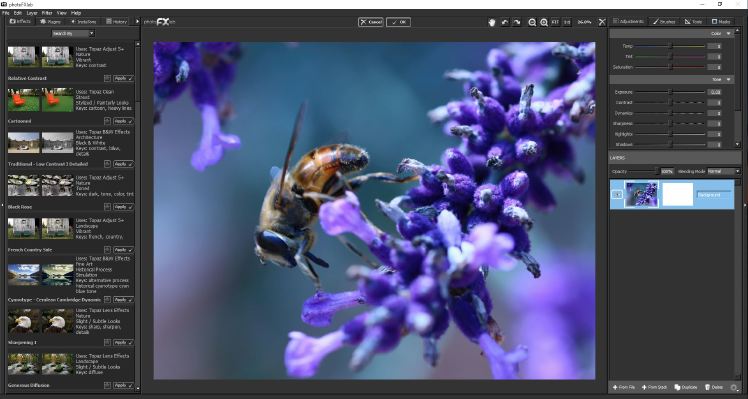The height and width of the screenshot is (399, 748).
Task: Click the small icon beside Black Rose Apply
Action: (x=107, y=207)
